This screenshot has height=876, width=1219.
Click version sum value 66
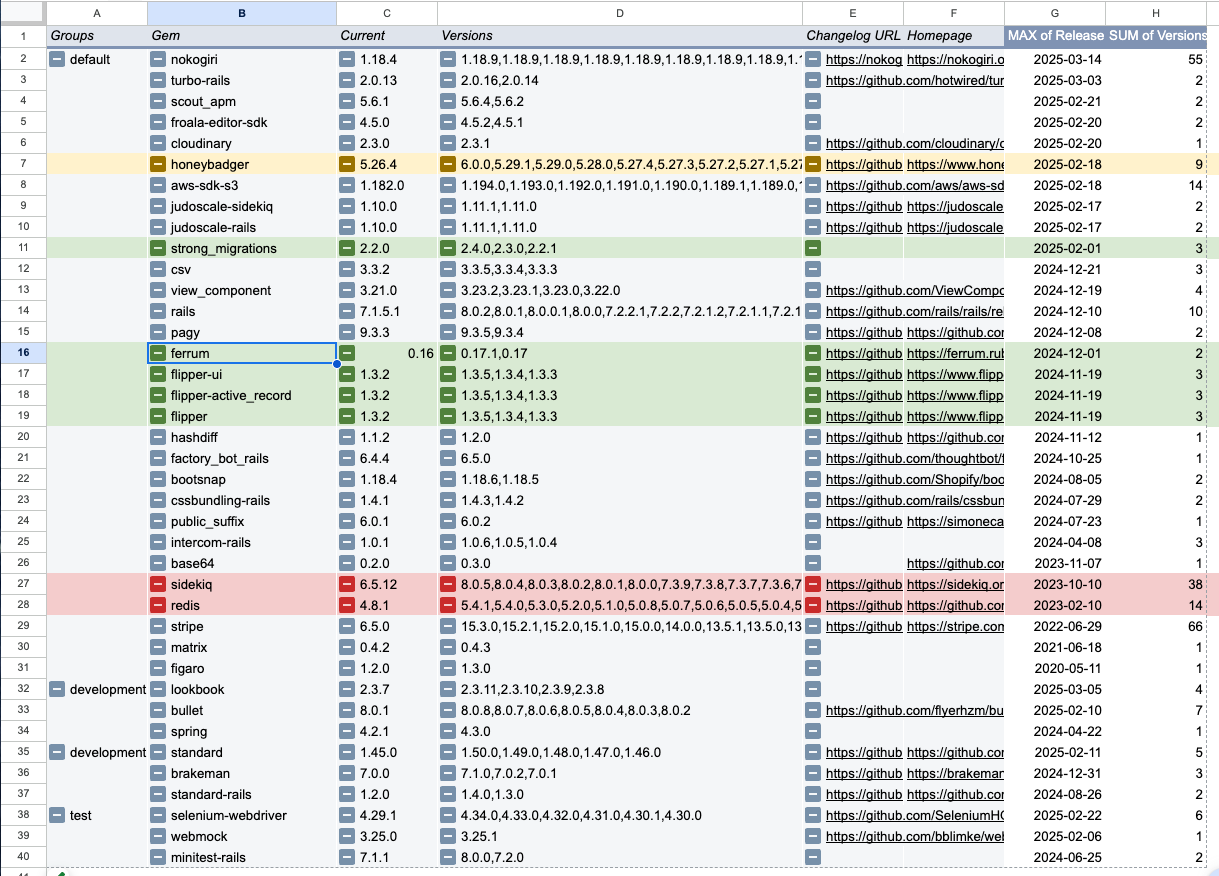(1195, 627)
